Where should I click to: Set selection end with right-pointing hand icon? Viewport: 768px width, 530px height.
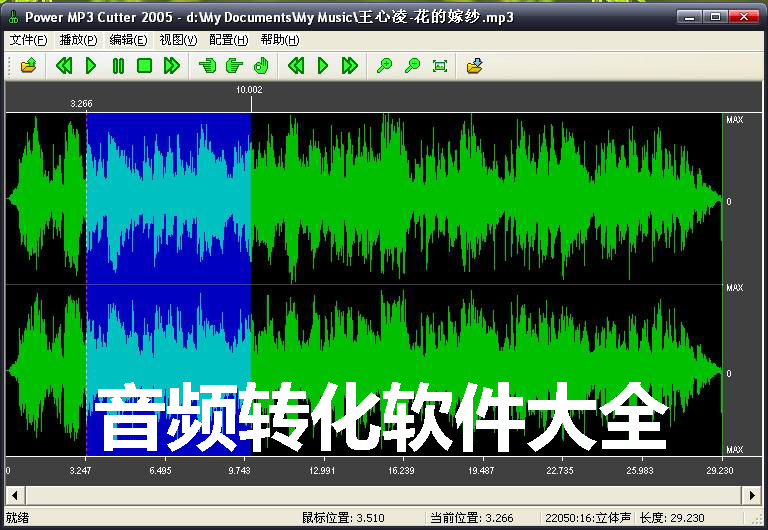(234, 65)
